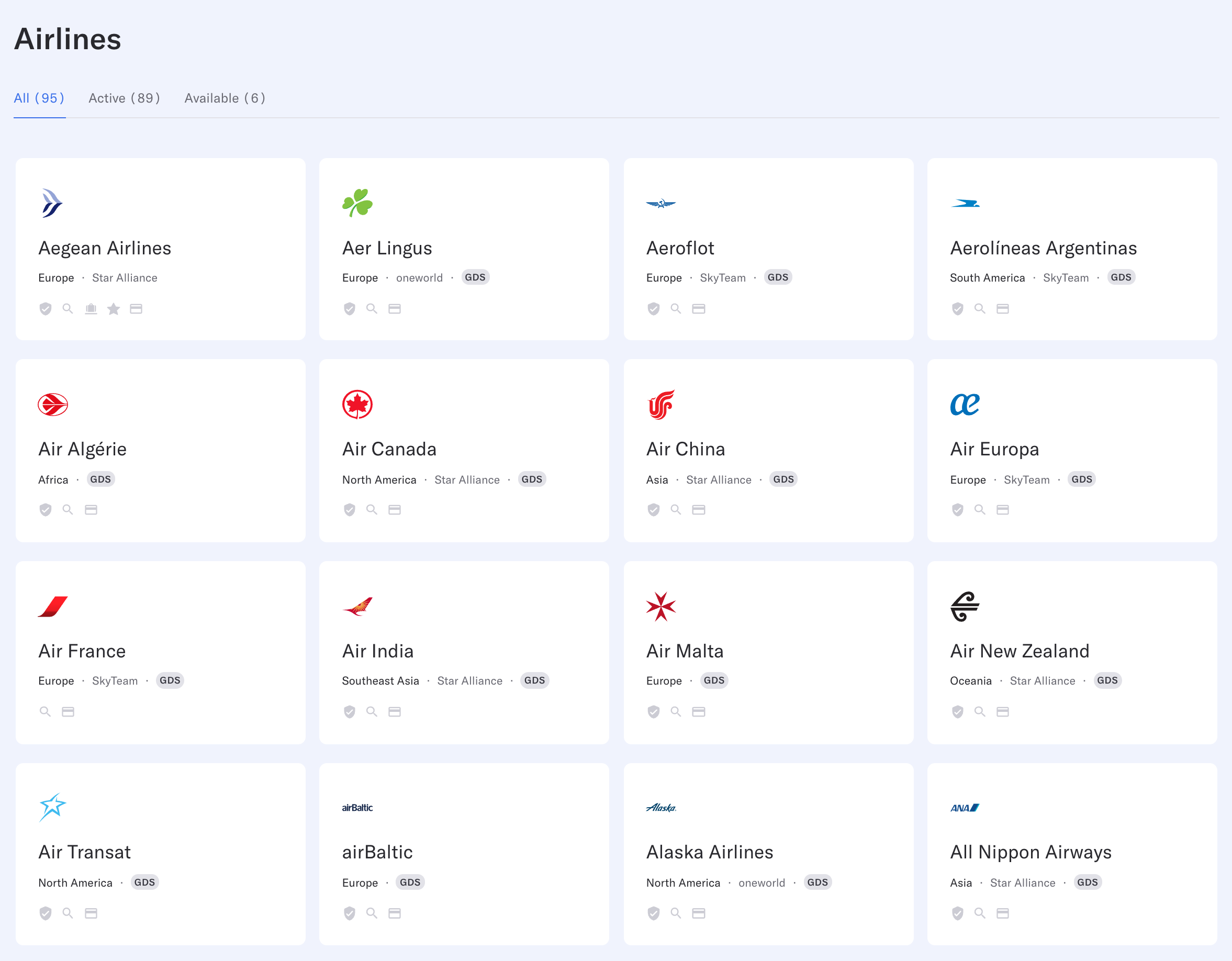Image resolution: width=1232 pixels, height=961 pixels.
Task: Click the star icon on Aegean Airlines card
Action: [114, 309]
